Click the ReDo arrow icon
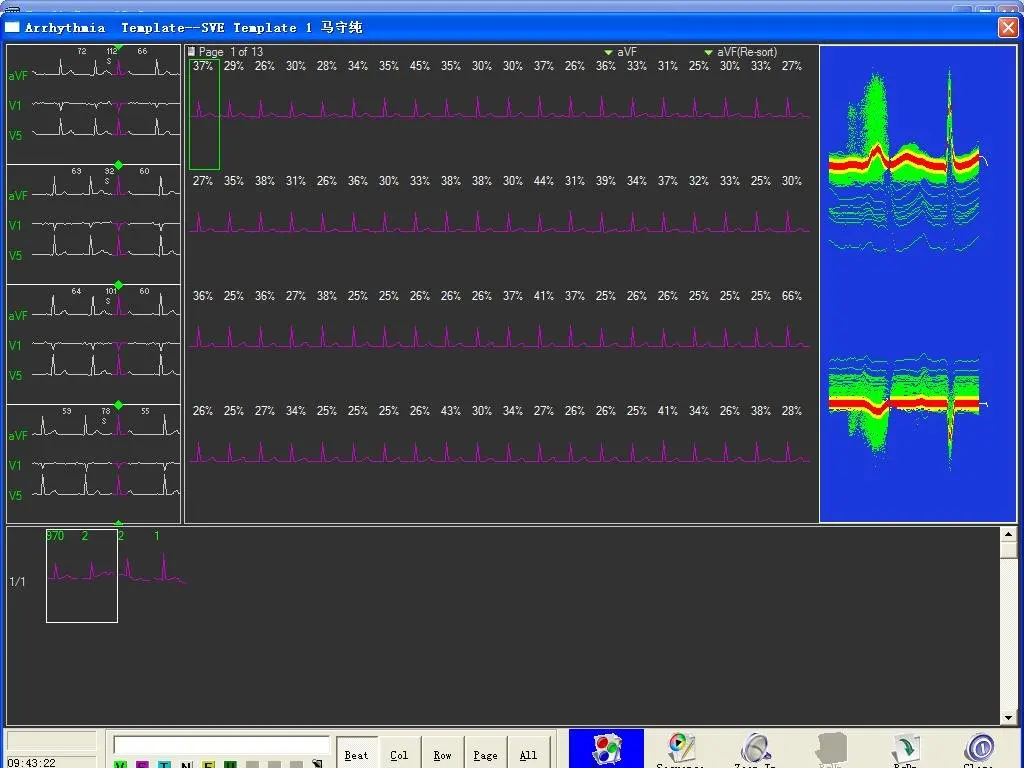Viewport: 1024px width, 768px height. coord(904,749)
